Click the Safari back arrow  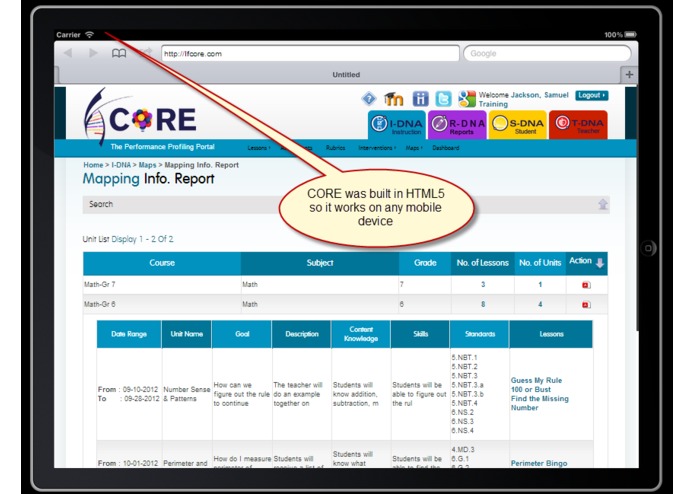(68, 53)
